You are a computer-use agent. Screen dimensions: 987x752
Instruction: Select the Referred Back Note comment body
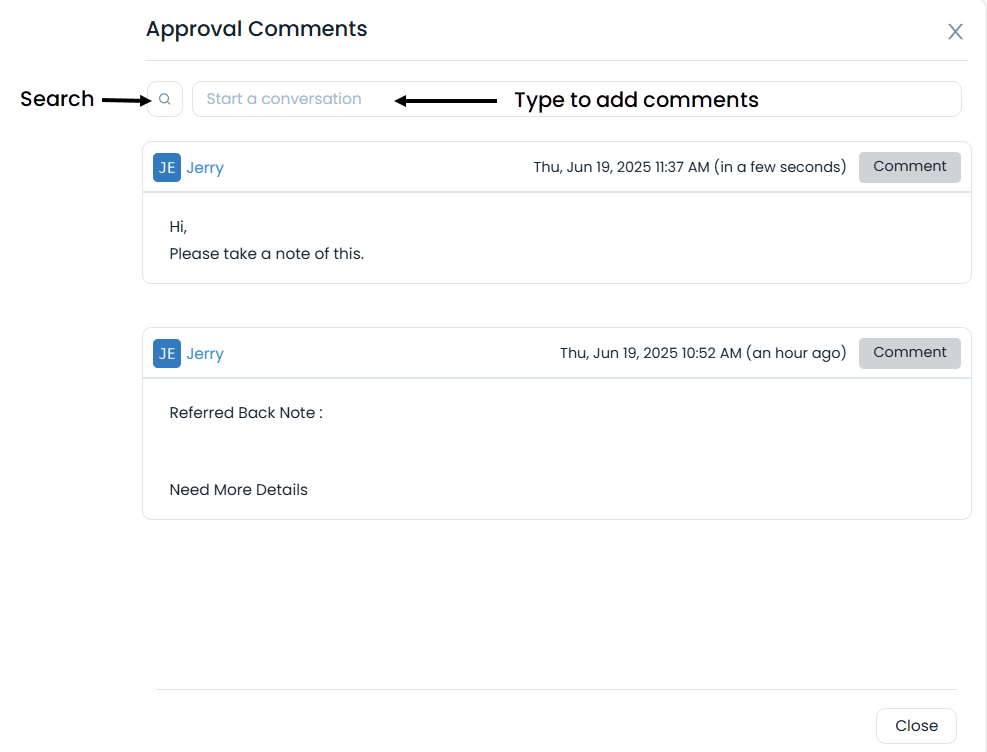tap(246, 412)
